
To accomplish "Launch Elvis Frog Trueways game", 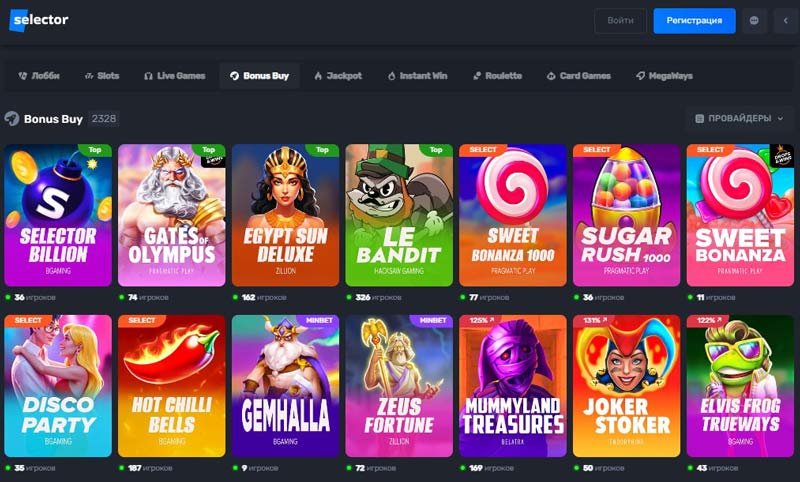I will pyautogui.click(x=740, y=386).
